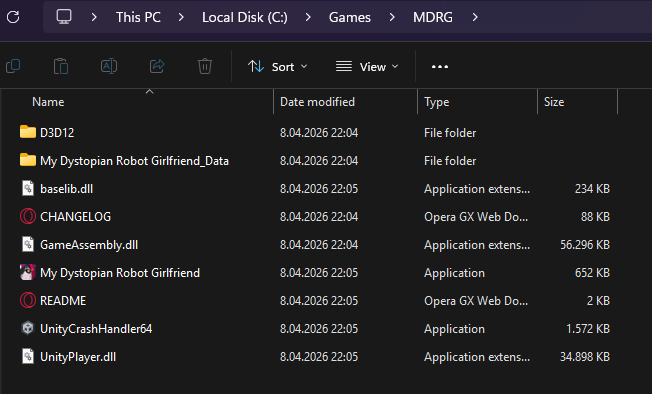Expand the chevron after This PC

pos(181,17)
